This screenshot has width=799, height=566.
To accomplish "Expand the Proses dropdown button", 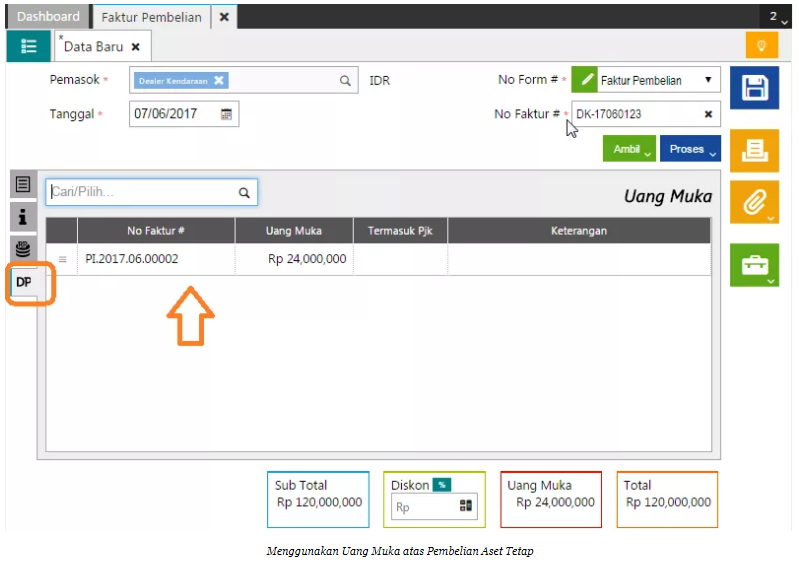I will (x=690, y=149).
